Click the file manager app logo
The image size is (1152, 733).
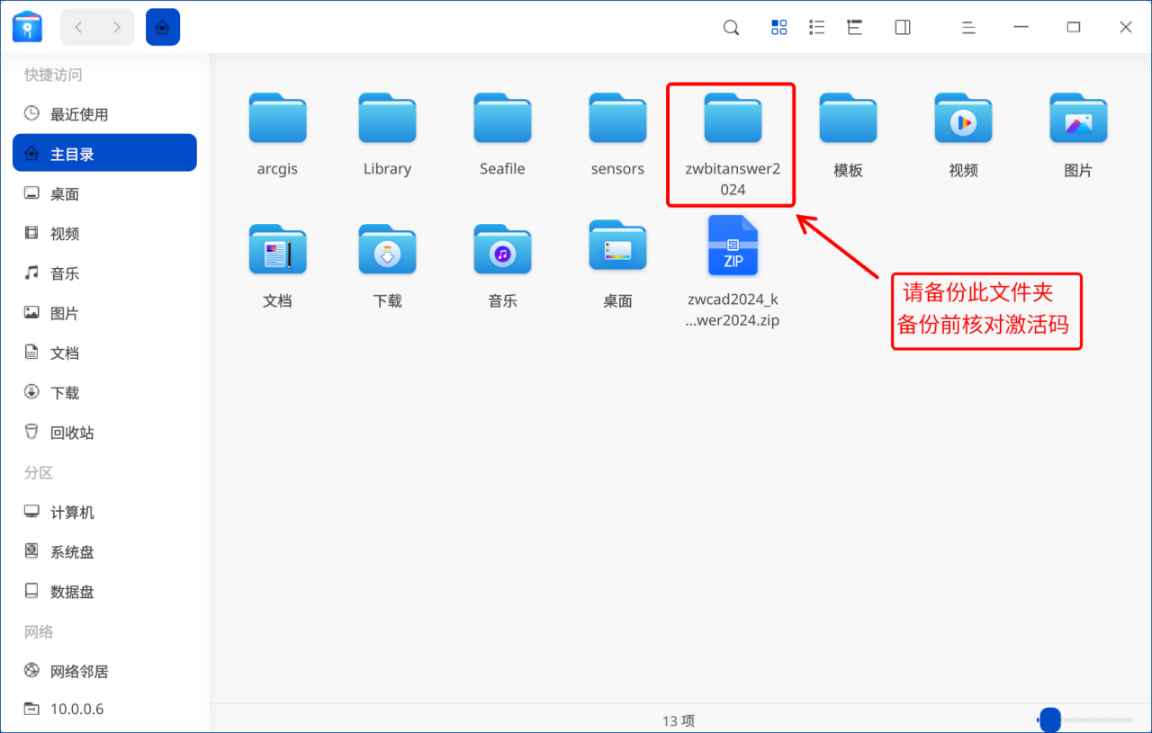[27, 27]
